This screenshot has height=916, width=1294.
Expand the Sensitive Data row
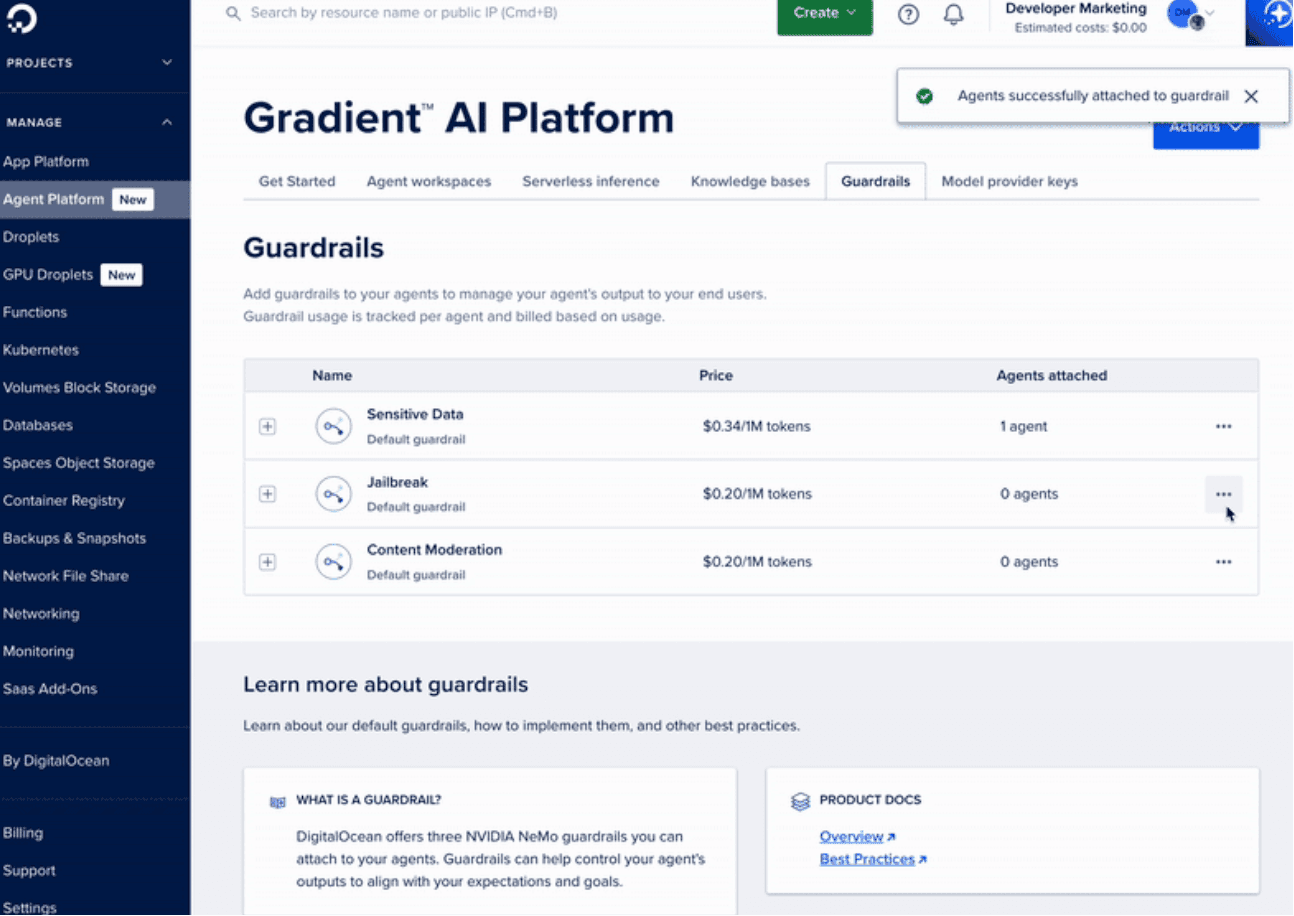[267, 426]
